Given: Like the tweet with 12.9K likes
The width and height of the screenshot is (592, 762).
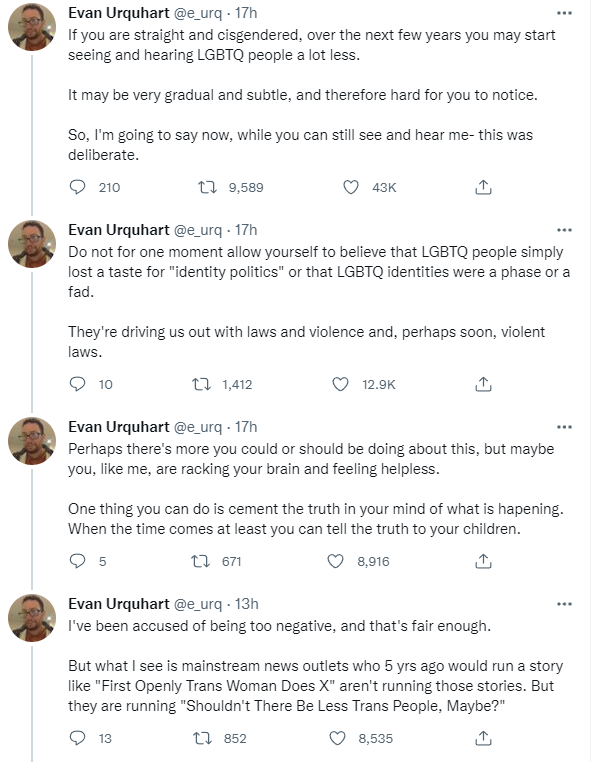Looking at the screenshot, I should 340,384.
